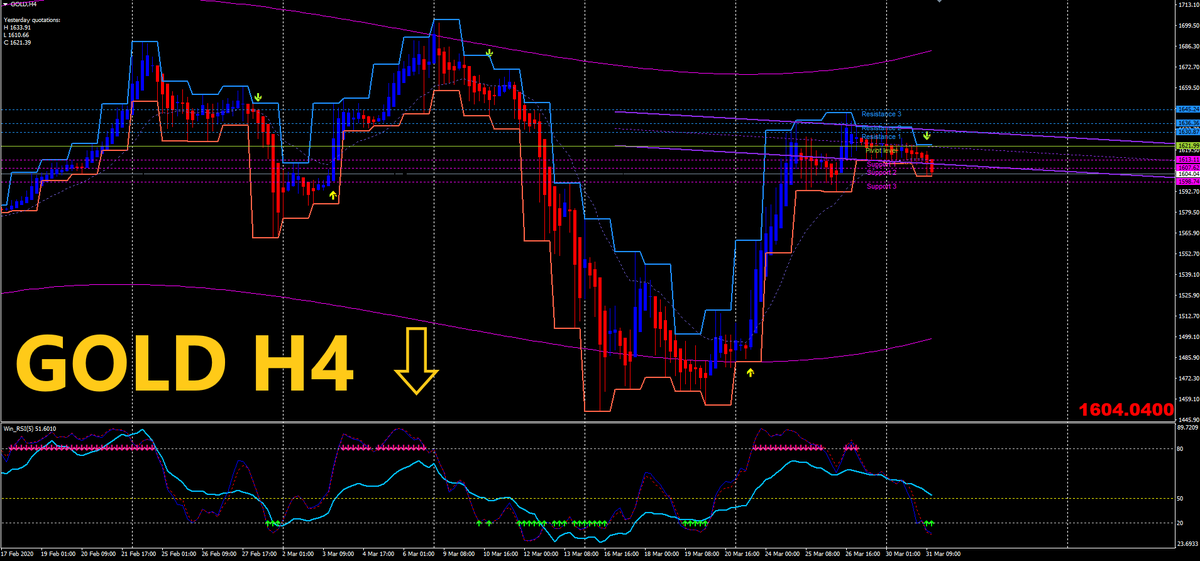
Task: Select the Win_RSI(5) 51.6010 indicator label
Action: pos(30,428)
